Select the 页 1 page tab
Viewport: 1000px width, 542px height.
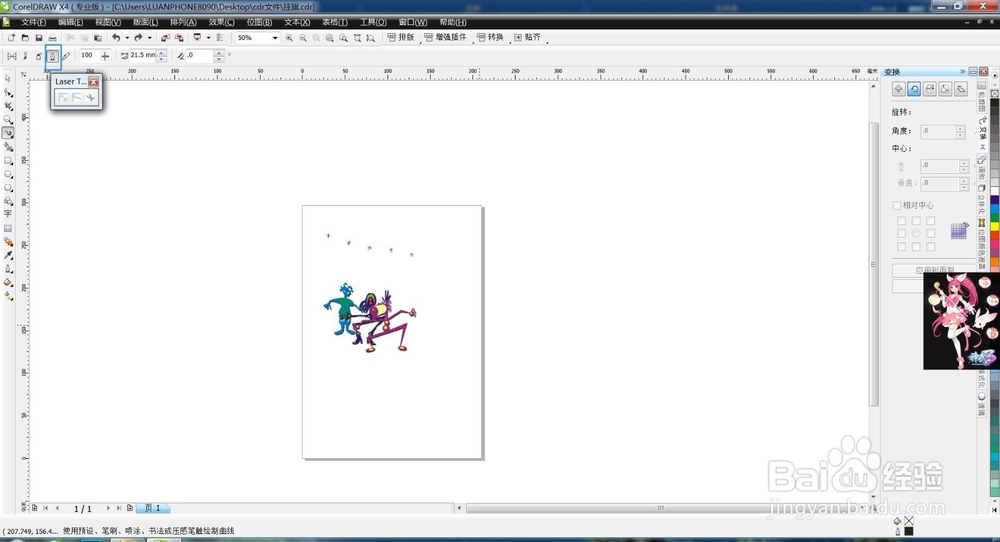tap(152, 508)
